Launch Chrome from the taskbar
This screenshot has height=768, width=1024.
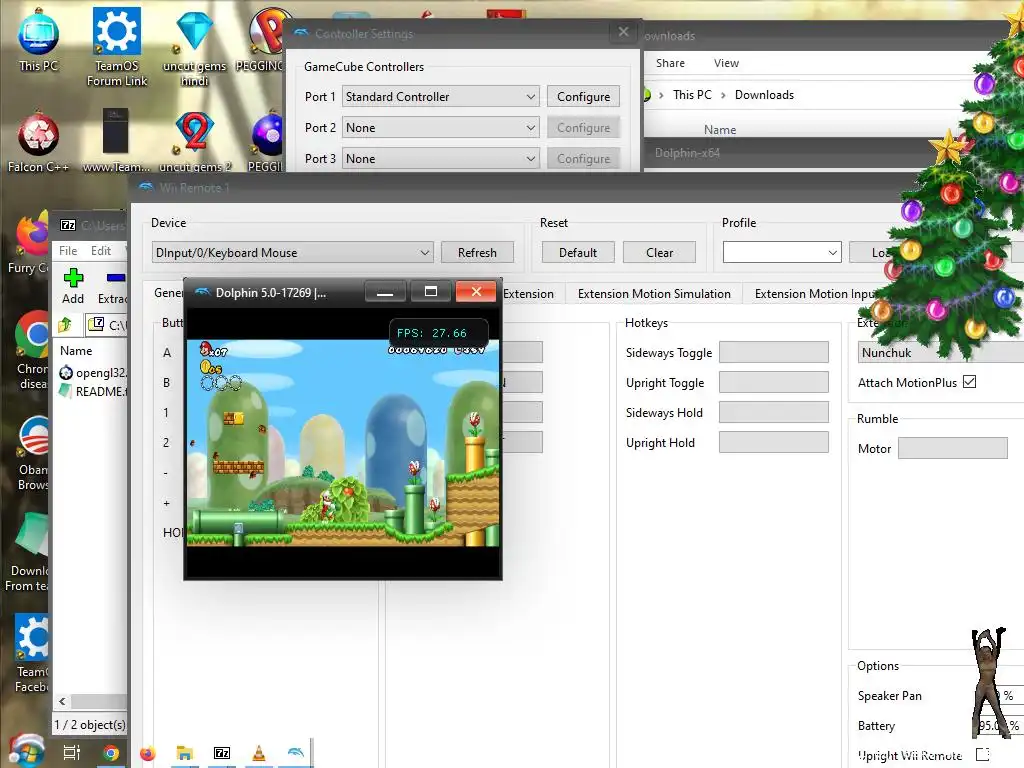110,753
